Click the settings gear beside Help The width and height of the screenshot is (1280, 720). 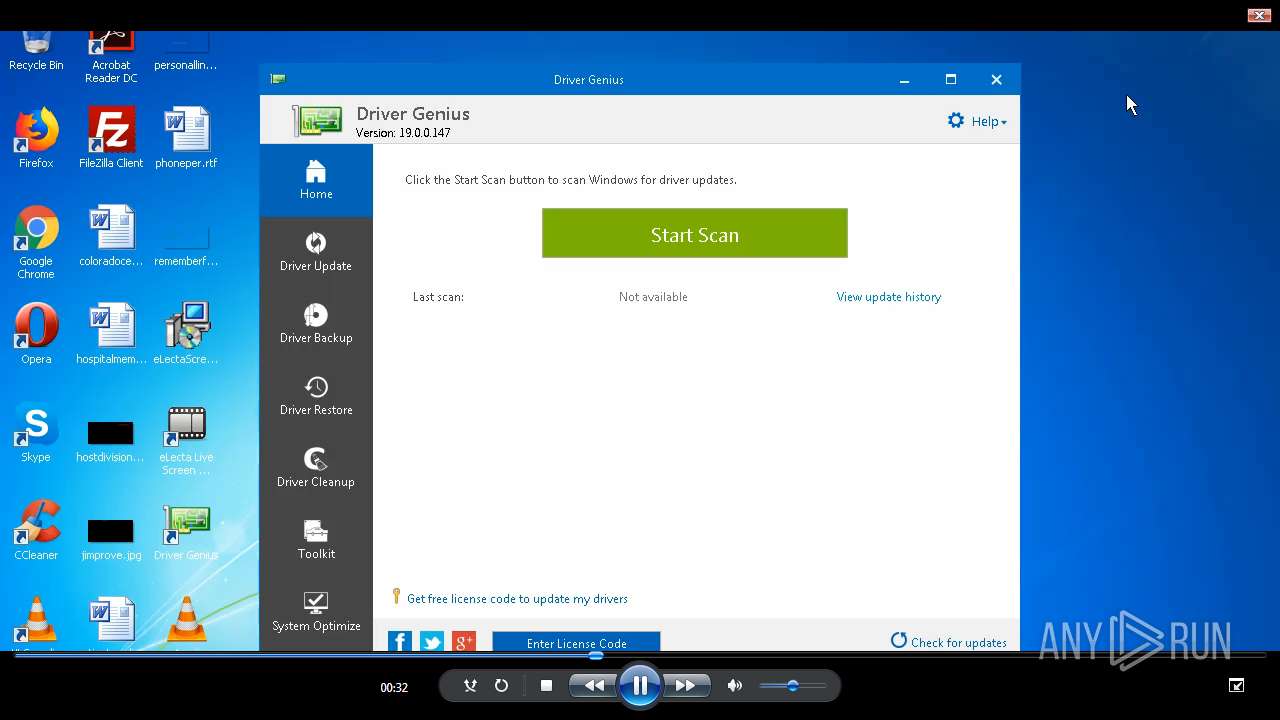(x=956, y=120)
